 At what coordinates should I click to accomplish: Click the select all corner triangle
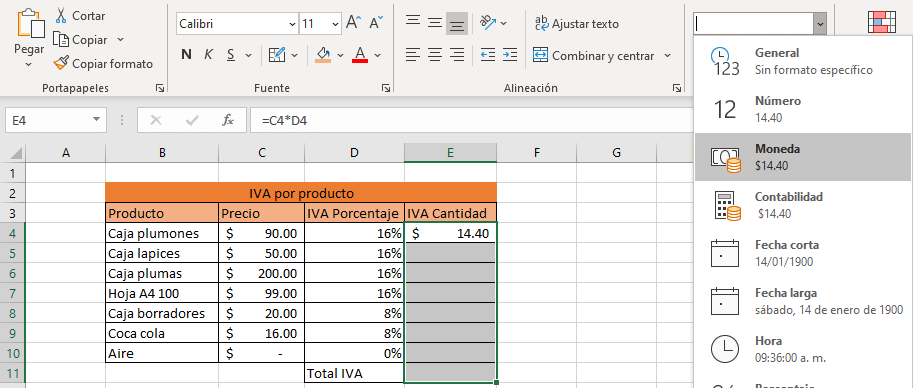click(16, 153)
